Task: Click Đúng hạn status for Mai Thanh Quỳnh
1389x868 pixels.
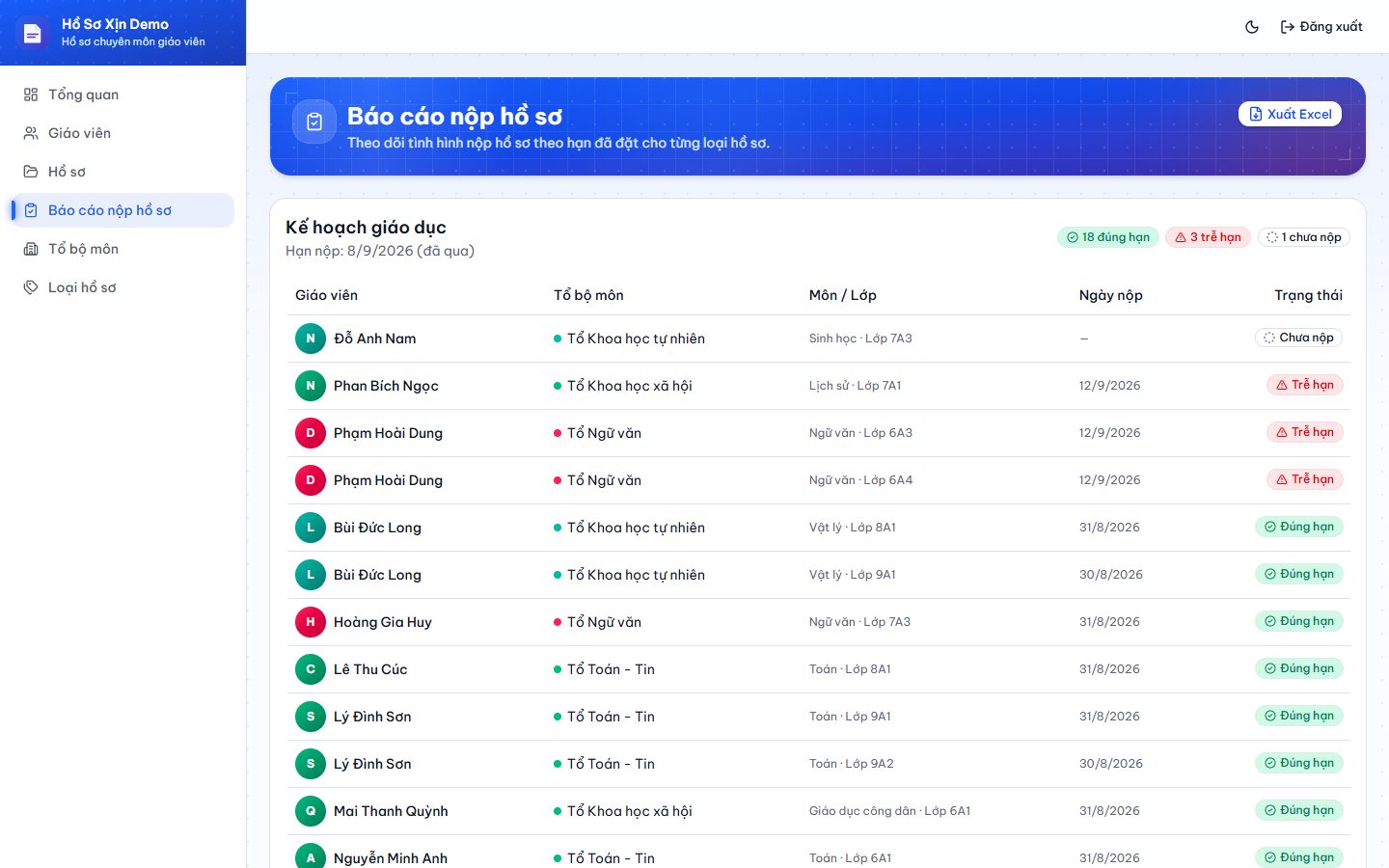Action: [x=1298, y=810]
